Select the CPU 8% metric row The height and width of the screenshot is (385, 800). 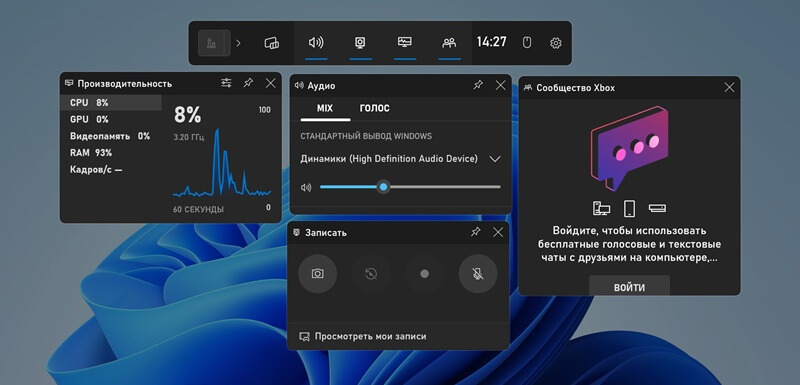111,102
